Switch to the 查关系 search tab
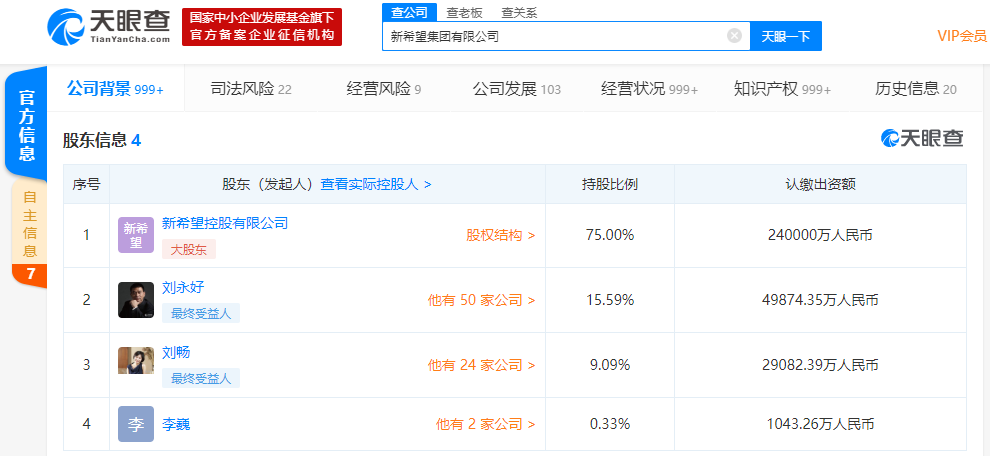The width and height of the screenshot is (990, 456). [519, 13]
